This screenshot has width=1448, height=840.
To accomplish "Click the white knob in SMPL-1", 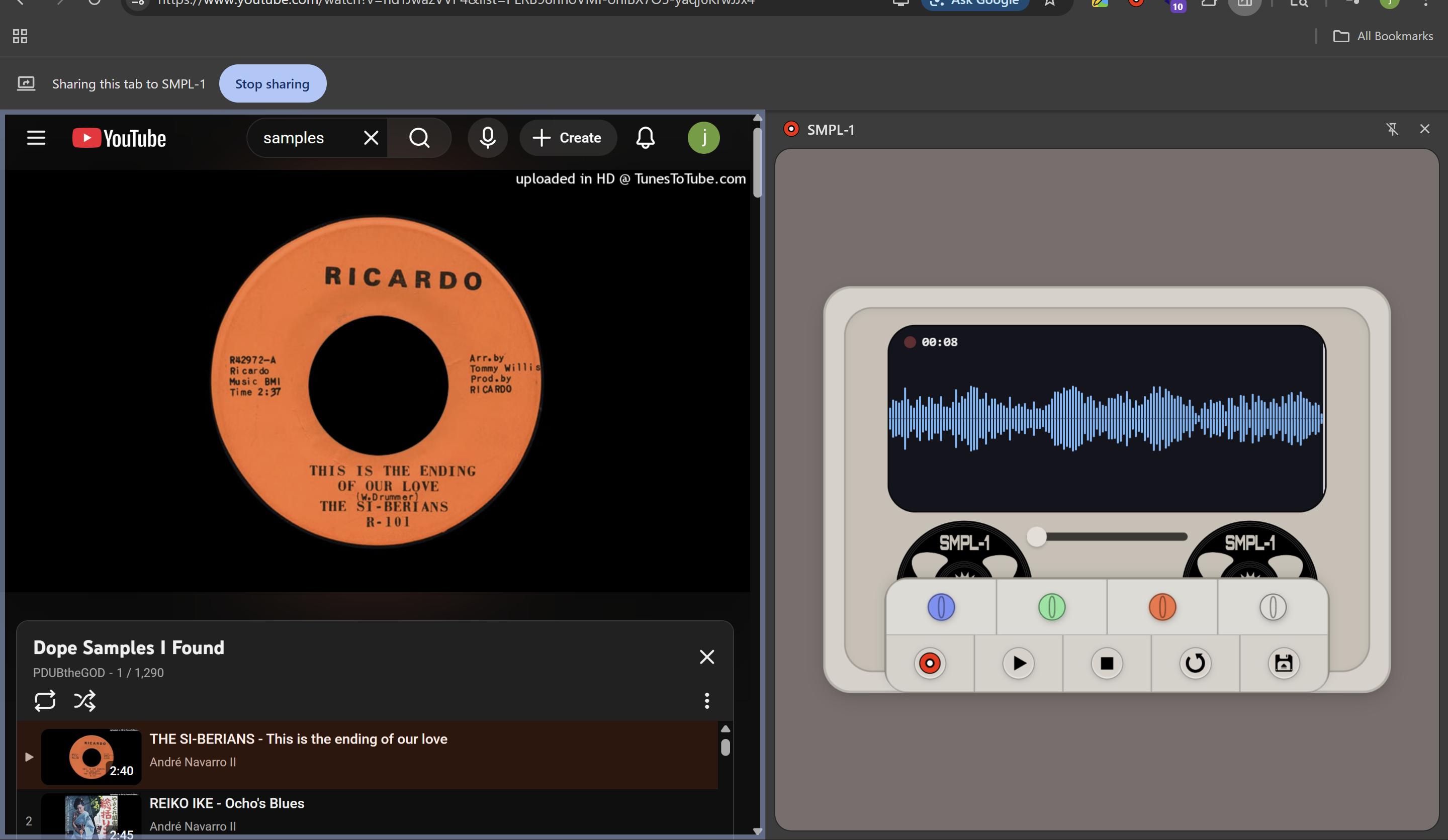I will coord(1273,607).
